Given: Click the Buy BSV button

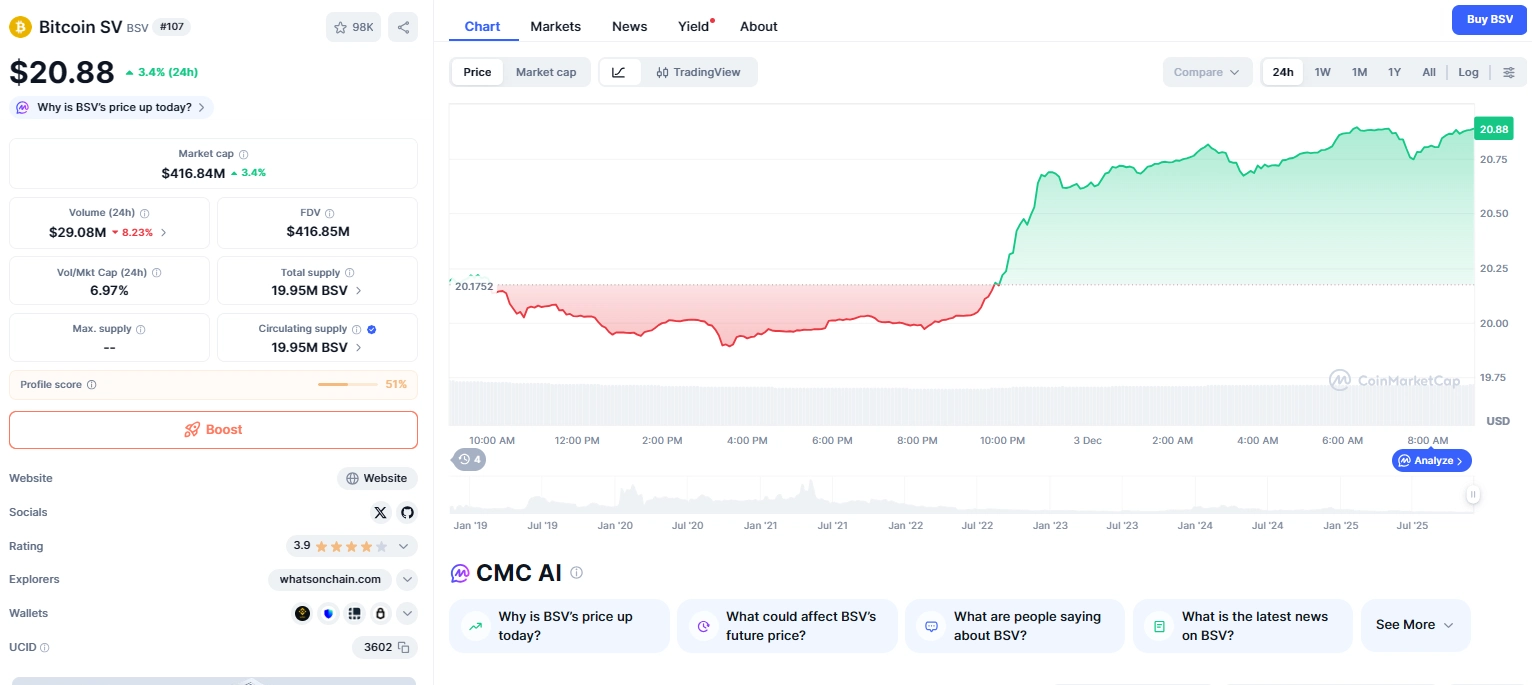Looking at the screenshot, I should click(x=1489, y=19).
